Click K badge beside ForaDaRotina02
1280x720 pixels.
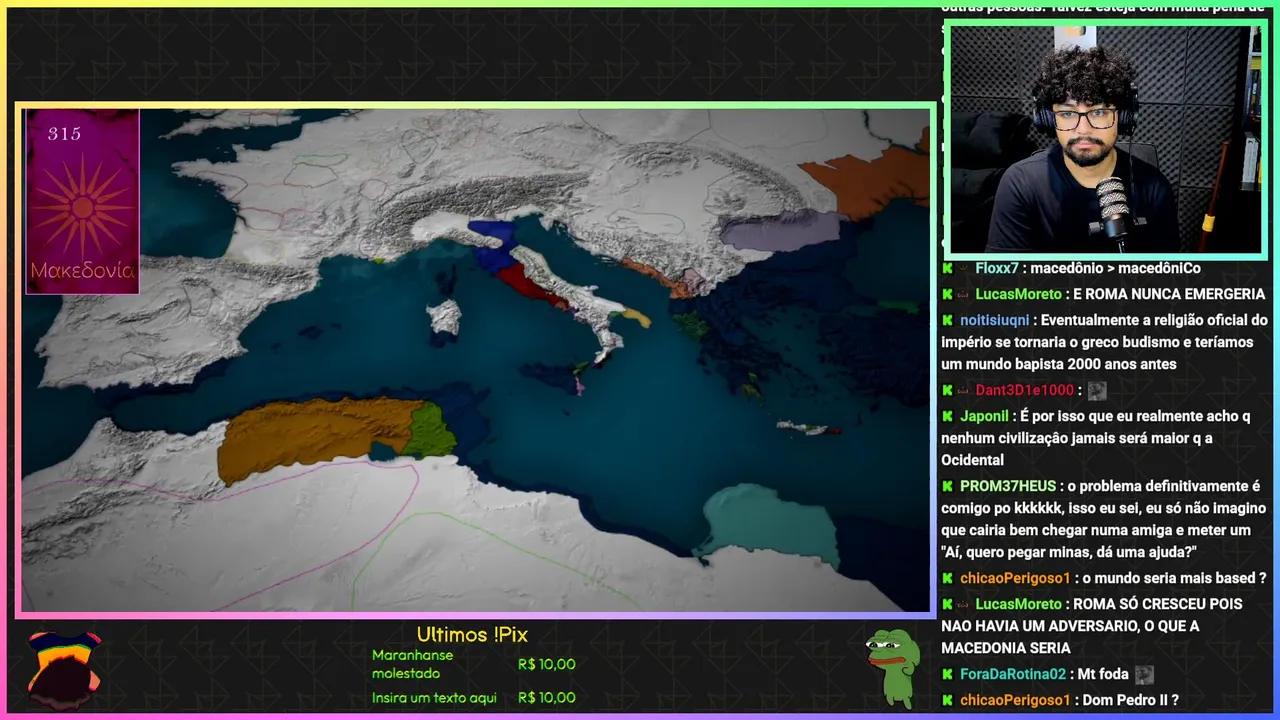point(948,674)
